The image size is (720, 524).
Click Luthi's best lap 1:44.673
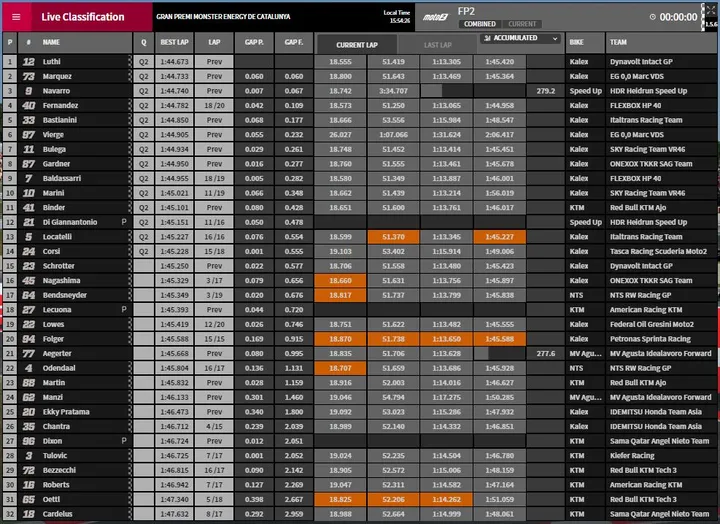tap(174, 62)
